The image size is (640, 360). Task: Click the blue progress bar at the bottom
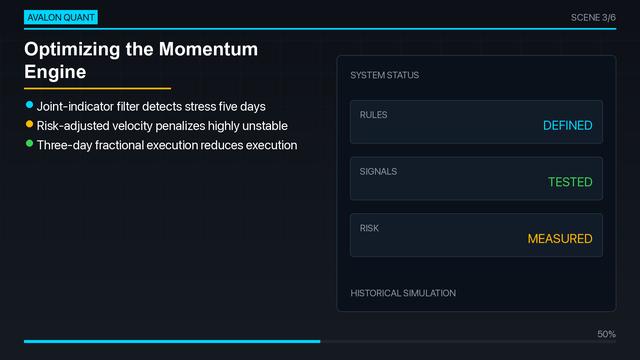[x=172, y=341]
